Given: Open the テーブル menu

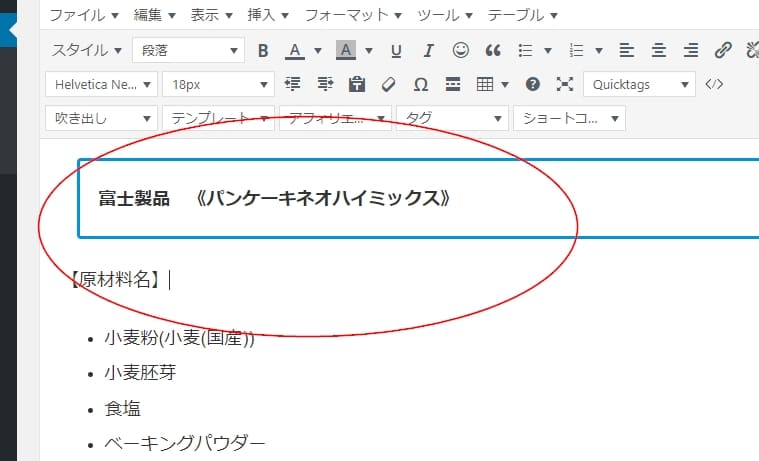Looking at the screenshot, I should (x=523, y=16).
